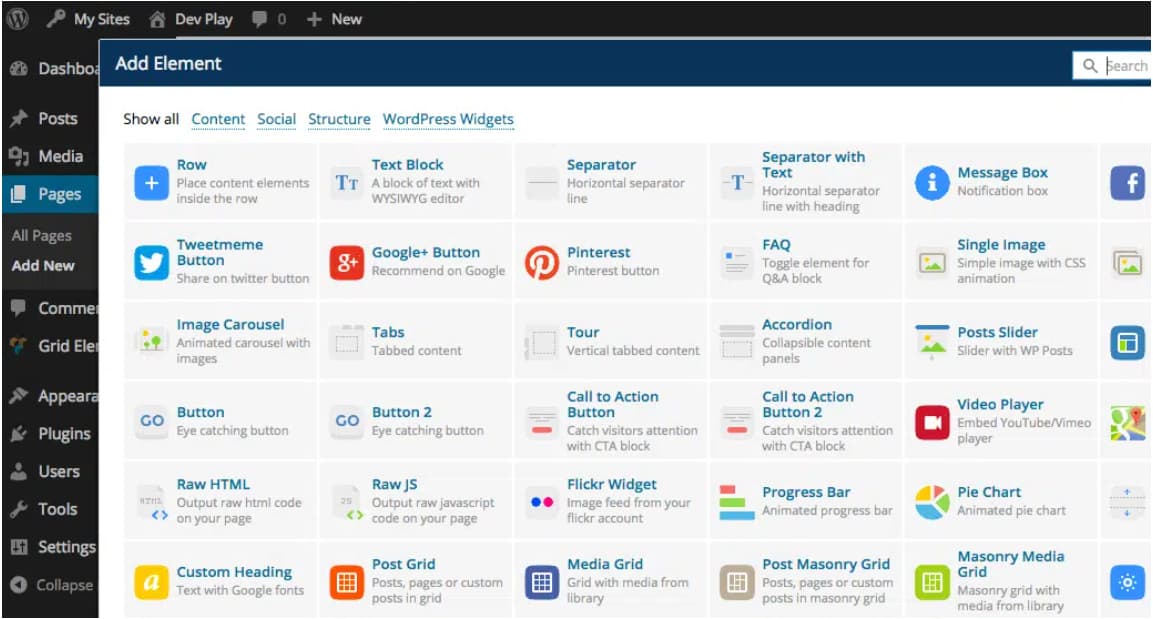Open Posts in sidebar

click(50, 118)
